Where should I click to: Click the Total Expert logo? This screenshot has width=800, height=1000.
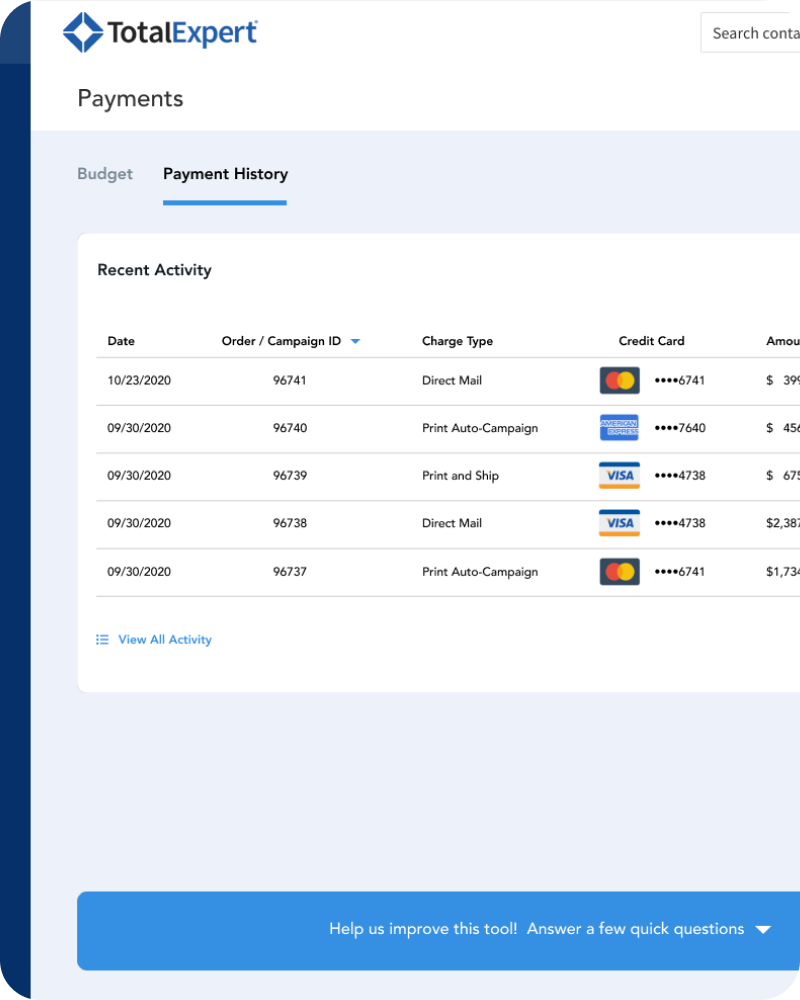pyautogui.click(x=160, y=32)
